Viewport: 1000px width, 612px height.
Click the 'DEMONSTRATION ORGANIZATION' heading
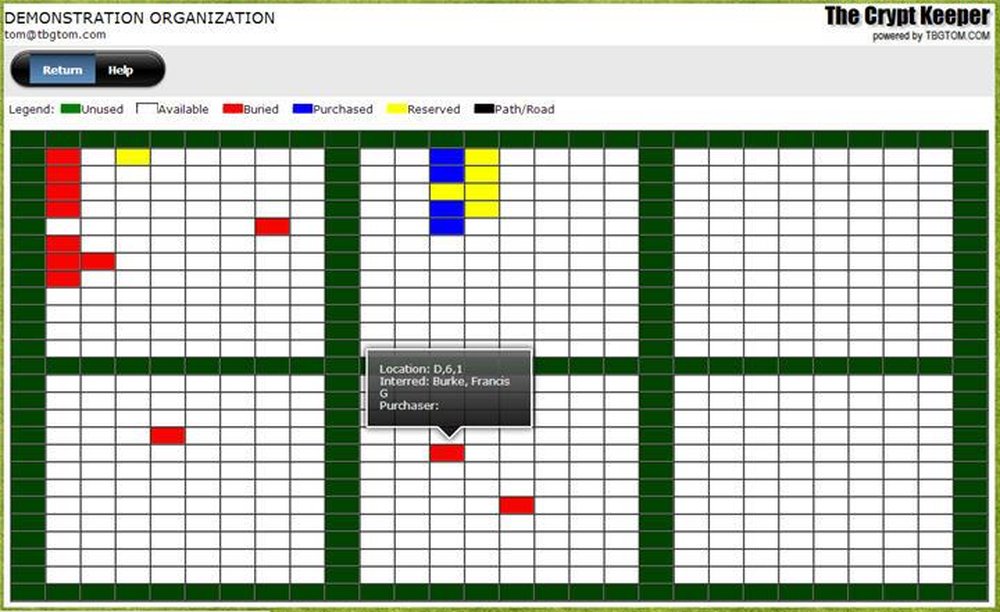coord(140,18)
